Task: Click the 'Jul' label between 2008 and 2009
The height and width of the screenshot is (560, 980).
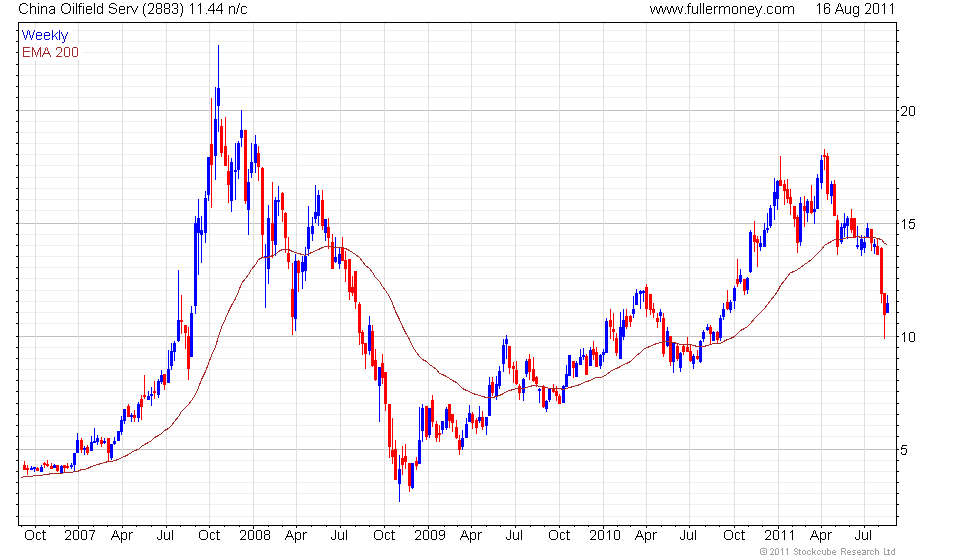Action: [339, 536]
